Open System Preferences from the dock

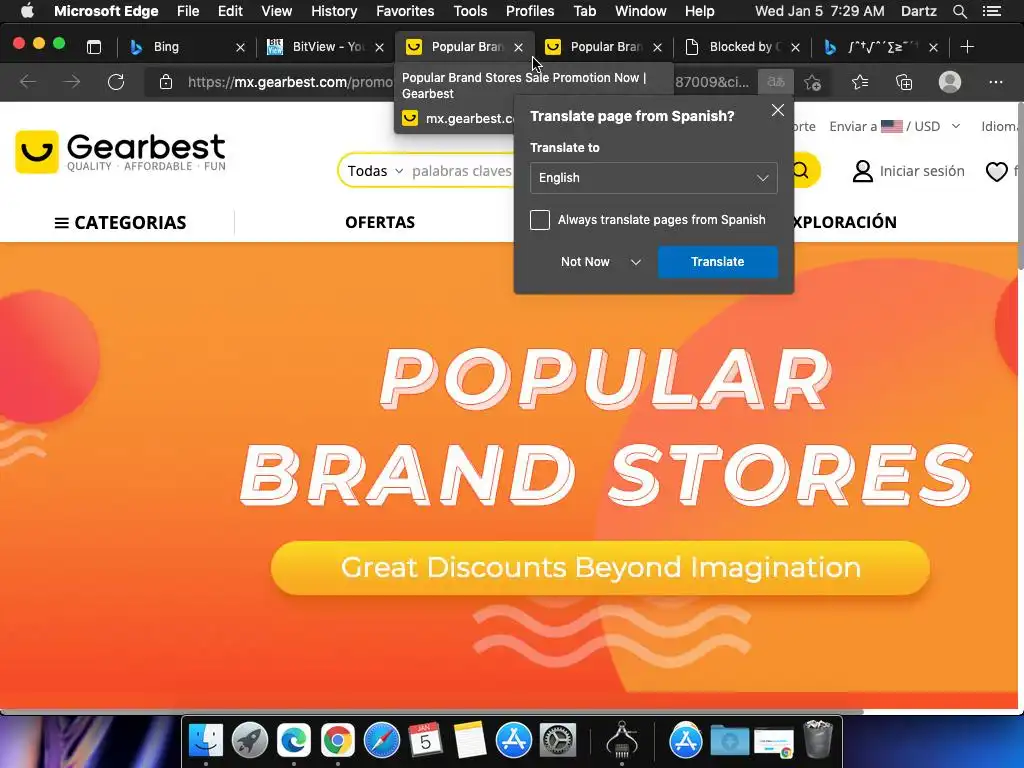[557, 740]
